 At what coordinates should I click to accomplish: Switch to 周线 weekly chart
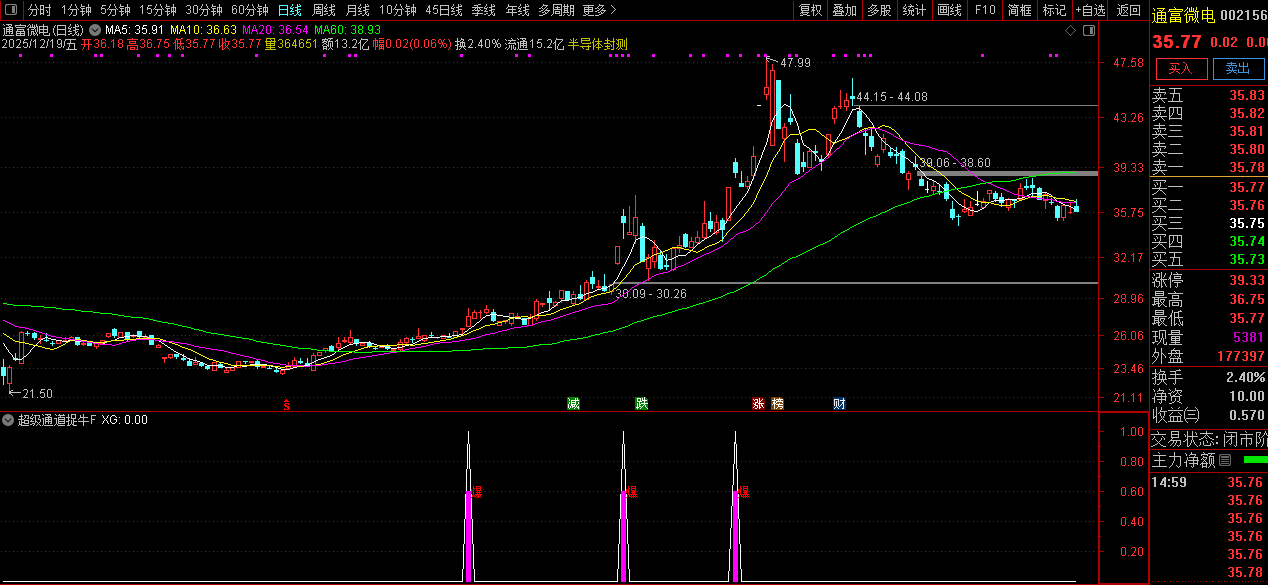point(324,10)
